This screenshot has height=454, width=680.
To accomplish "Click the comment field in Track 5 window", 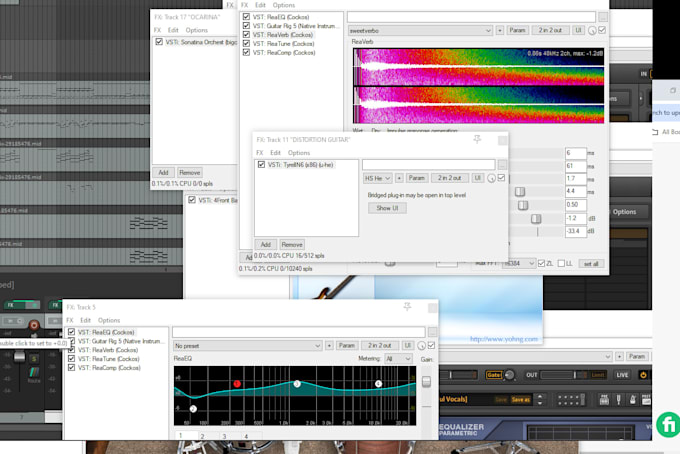I will coord(298,332).
